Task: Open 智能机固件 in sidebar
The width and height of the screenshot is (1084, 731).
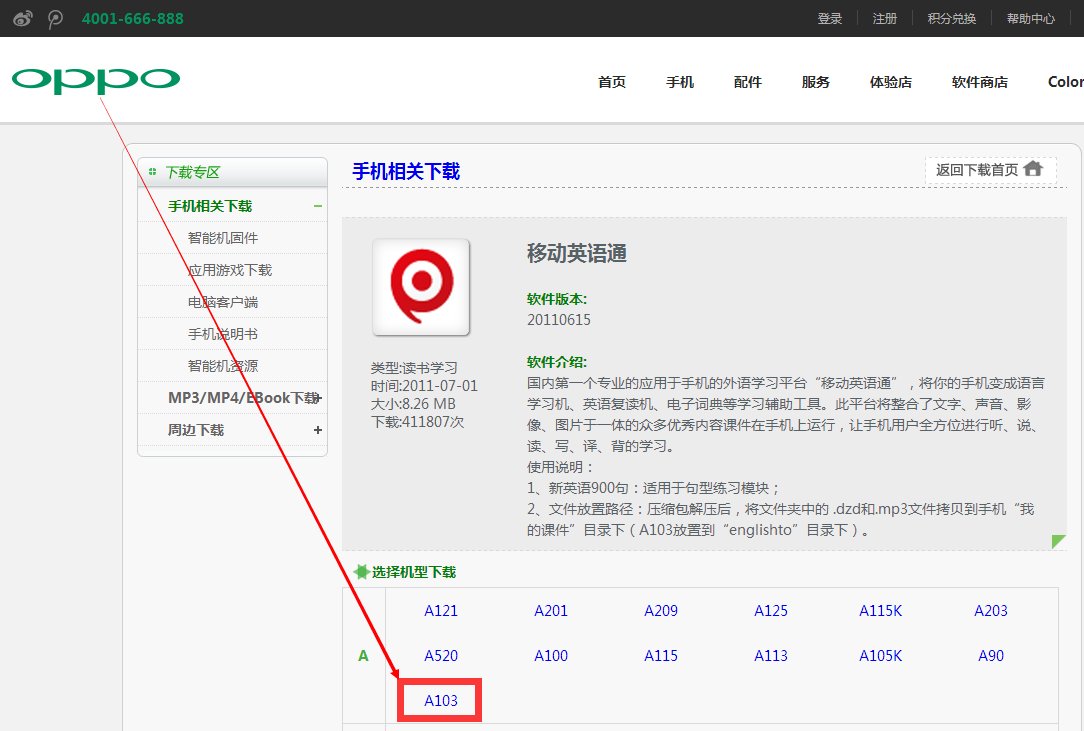Action: [223, 238]
